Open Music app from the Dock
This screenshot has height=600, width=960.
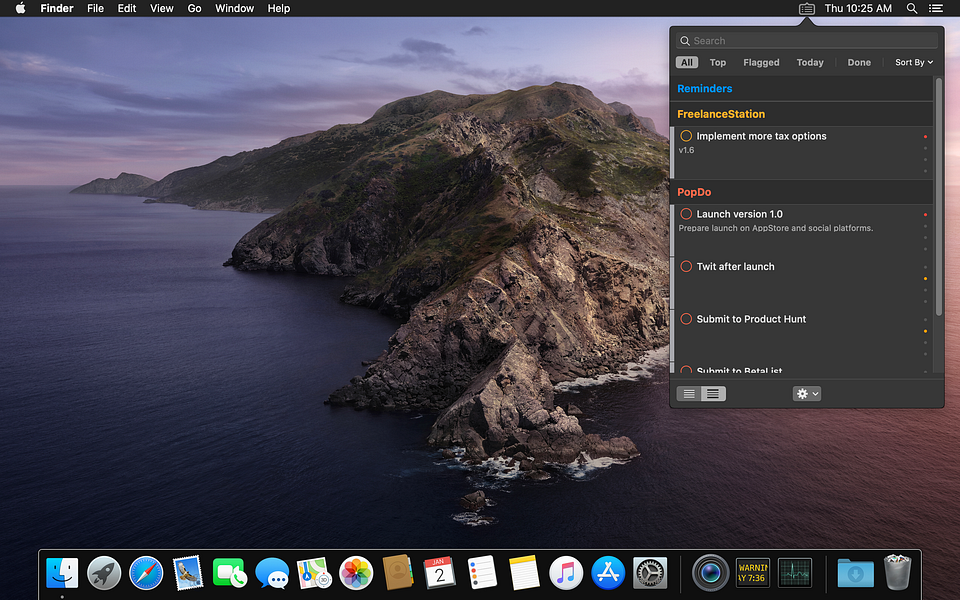(566, 573)
